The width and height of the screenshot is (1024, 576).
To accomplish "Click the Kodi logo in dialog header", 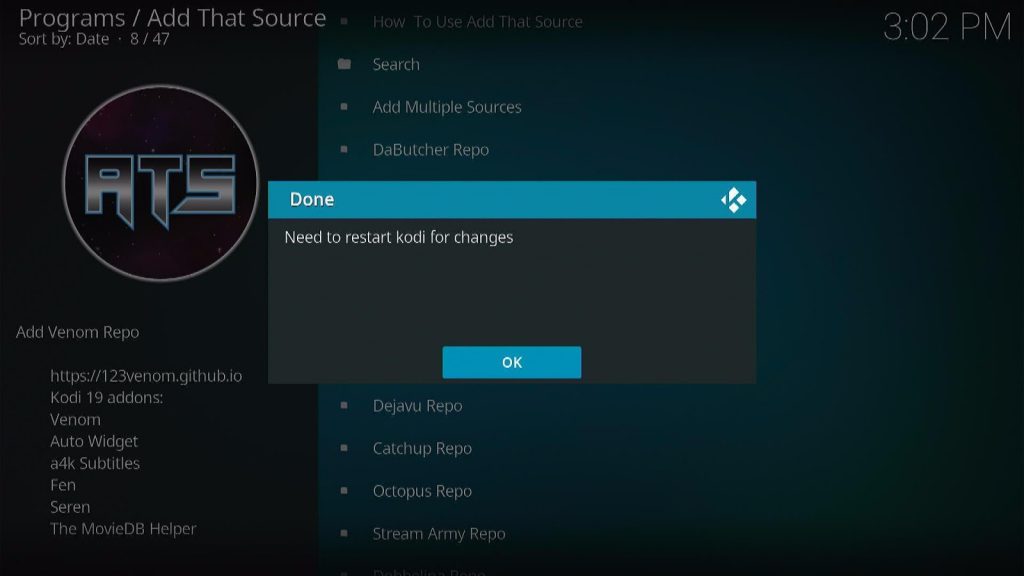I will (733, 200).
